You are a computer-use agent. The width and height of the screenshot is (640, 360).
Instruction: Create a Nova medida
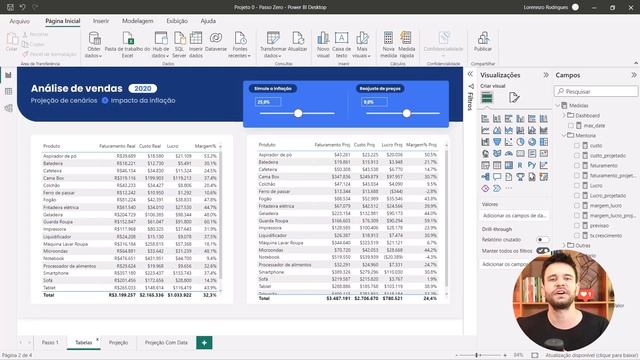pyautogui.click(x=388, y=44)
